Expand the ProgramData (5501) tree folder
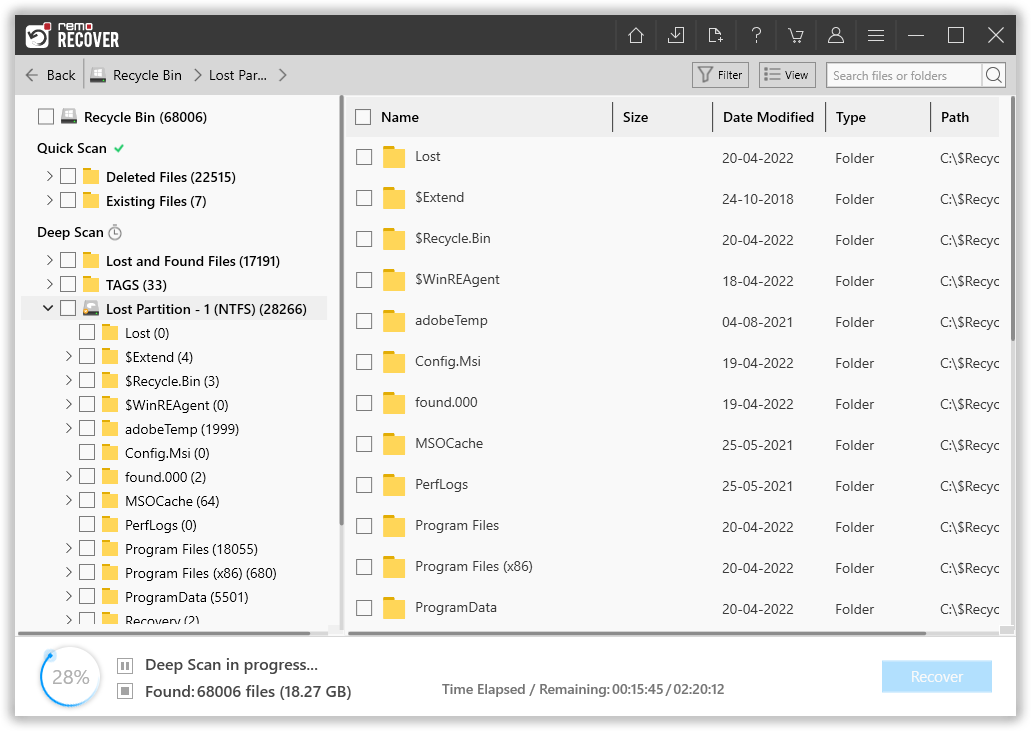Image resolution: width=1031 pixels, height=731 pixels. tap(68, 596)
